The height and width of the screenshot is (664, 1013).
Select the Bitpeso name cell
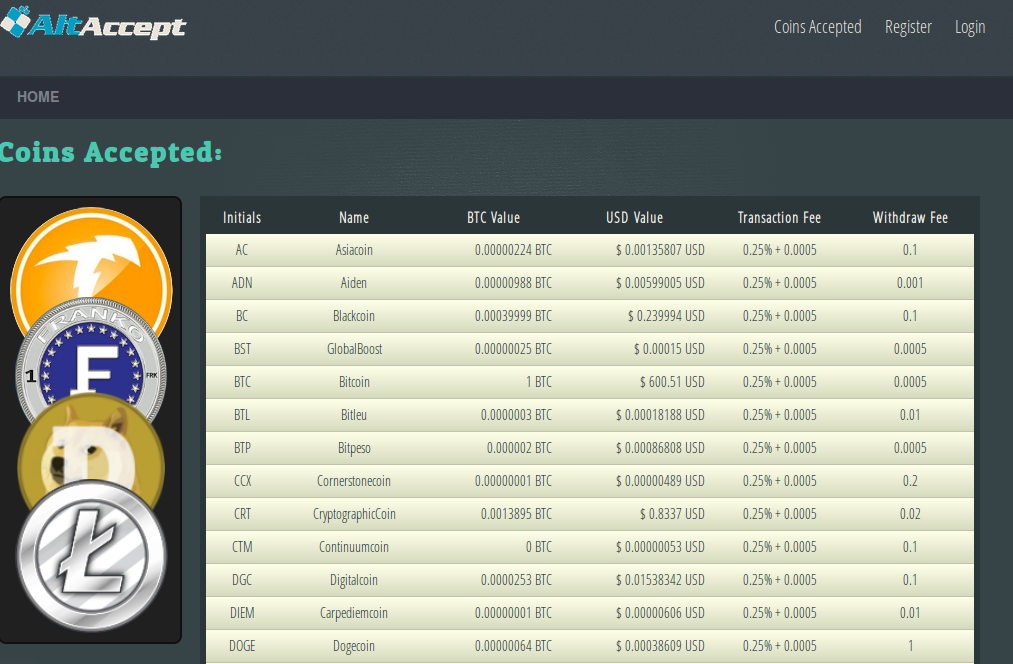pyautogui.click(x=354, y=448)
